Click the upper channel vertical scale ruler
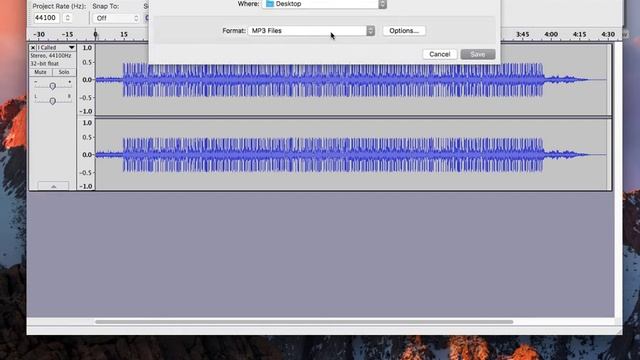The width and height of the screenshot is (640, 360). tap(86, 80)
